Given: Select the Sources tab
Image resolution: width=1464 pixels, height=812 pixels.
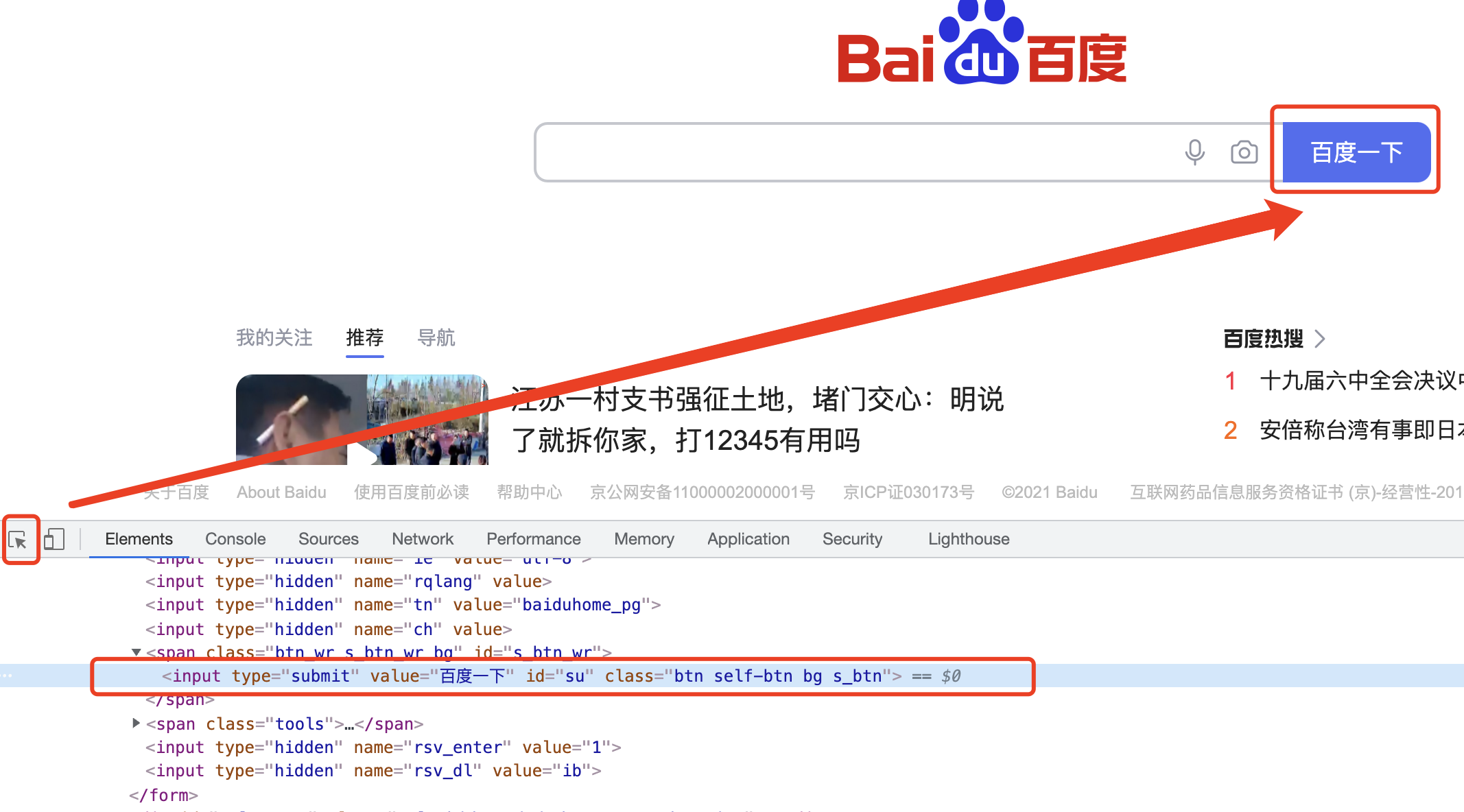Looking at the screenshot, I should 328,539.
